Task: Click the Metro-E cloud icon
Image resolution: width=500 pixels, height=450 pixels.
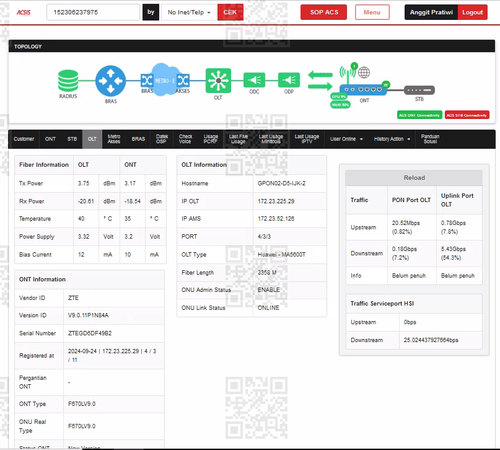Action: point(164,80)
